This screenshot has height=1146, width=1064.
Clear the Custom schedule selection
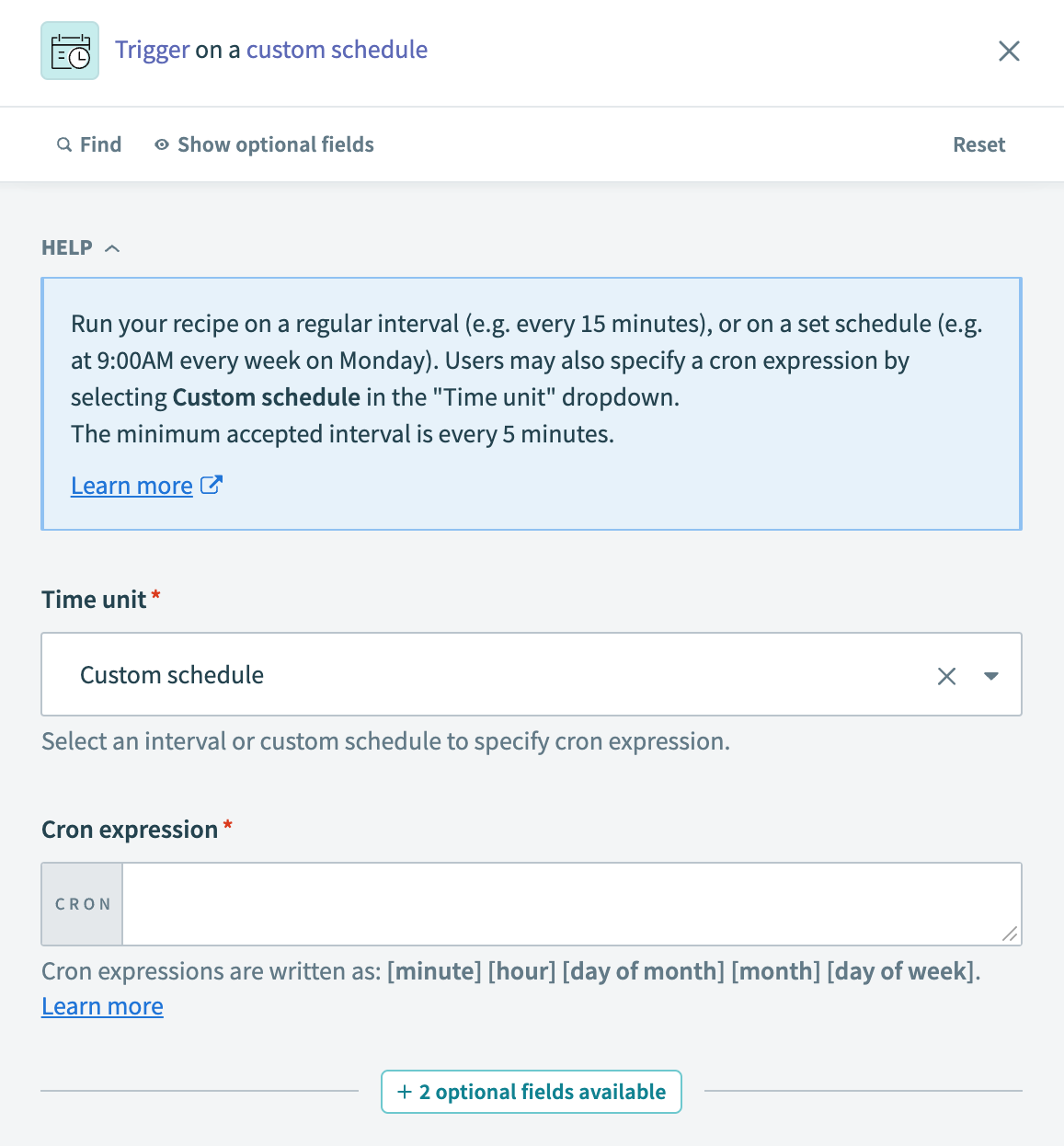946,676
